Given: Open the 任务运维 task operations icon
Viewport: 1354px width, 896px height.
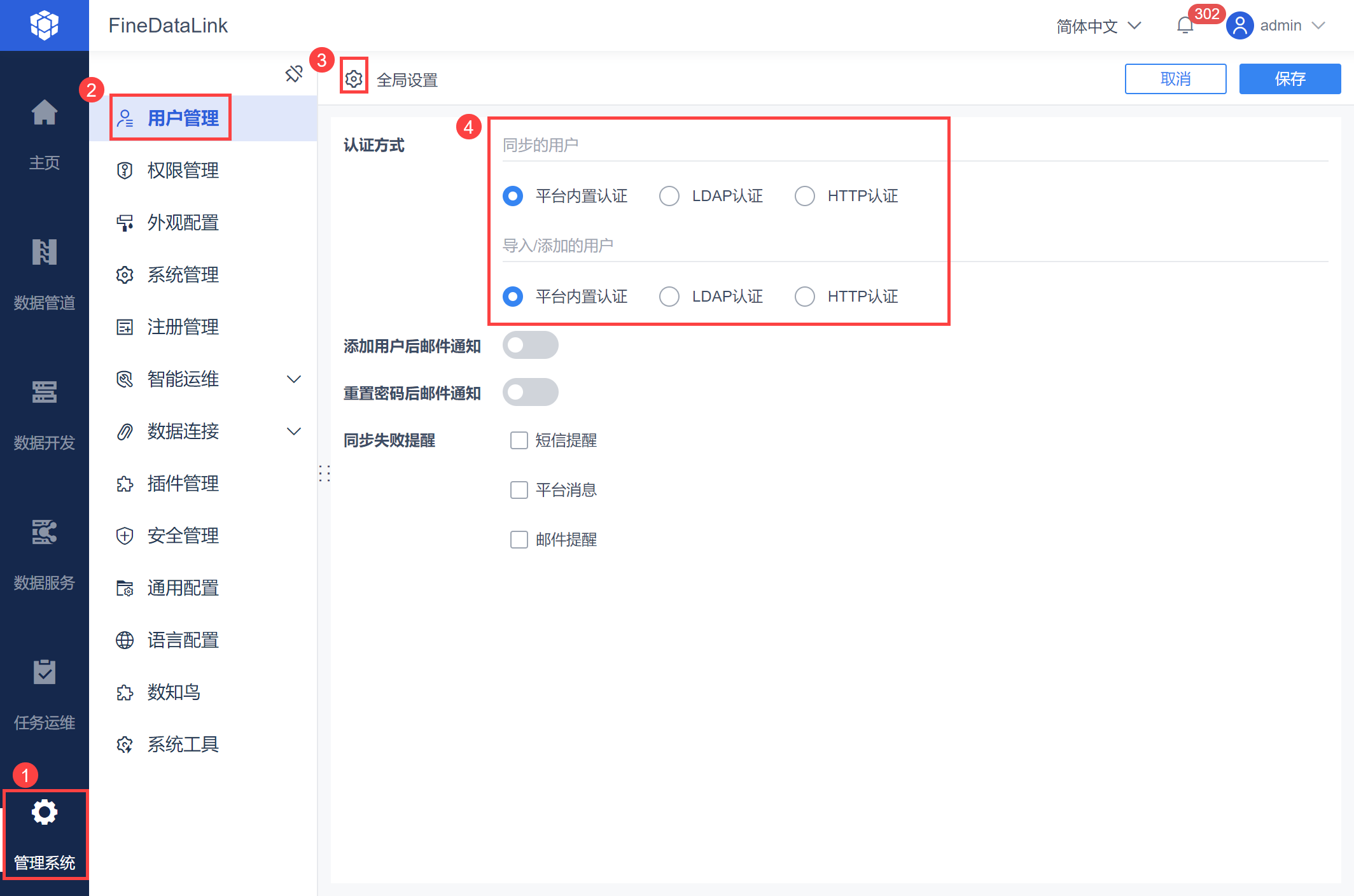Looking at the screenshot, I should [x=44, y=673].
